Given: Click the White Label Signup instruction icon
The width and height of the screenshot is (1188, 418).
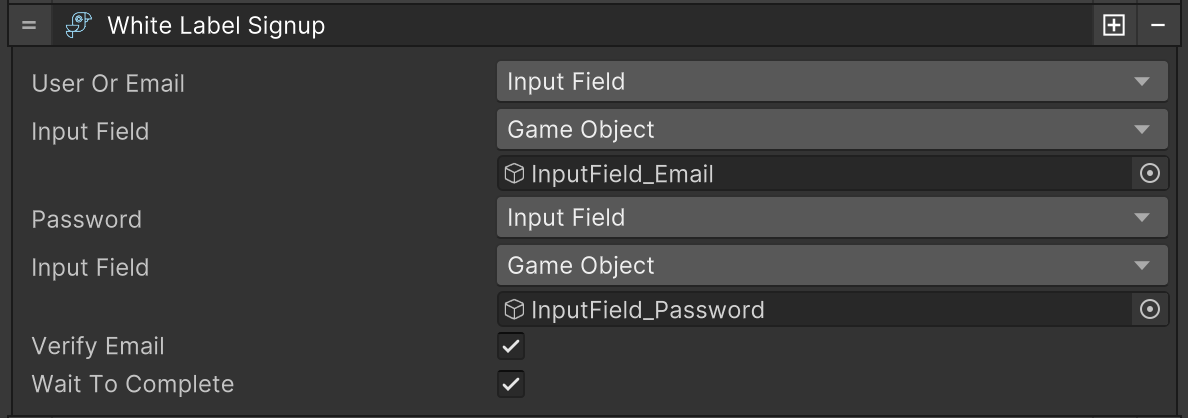Looking at the screenshot, I should coord(79,26).
